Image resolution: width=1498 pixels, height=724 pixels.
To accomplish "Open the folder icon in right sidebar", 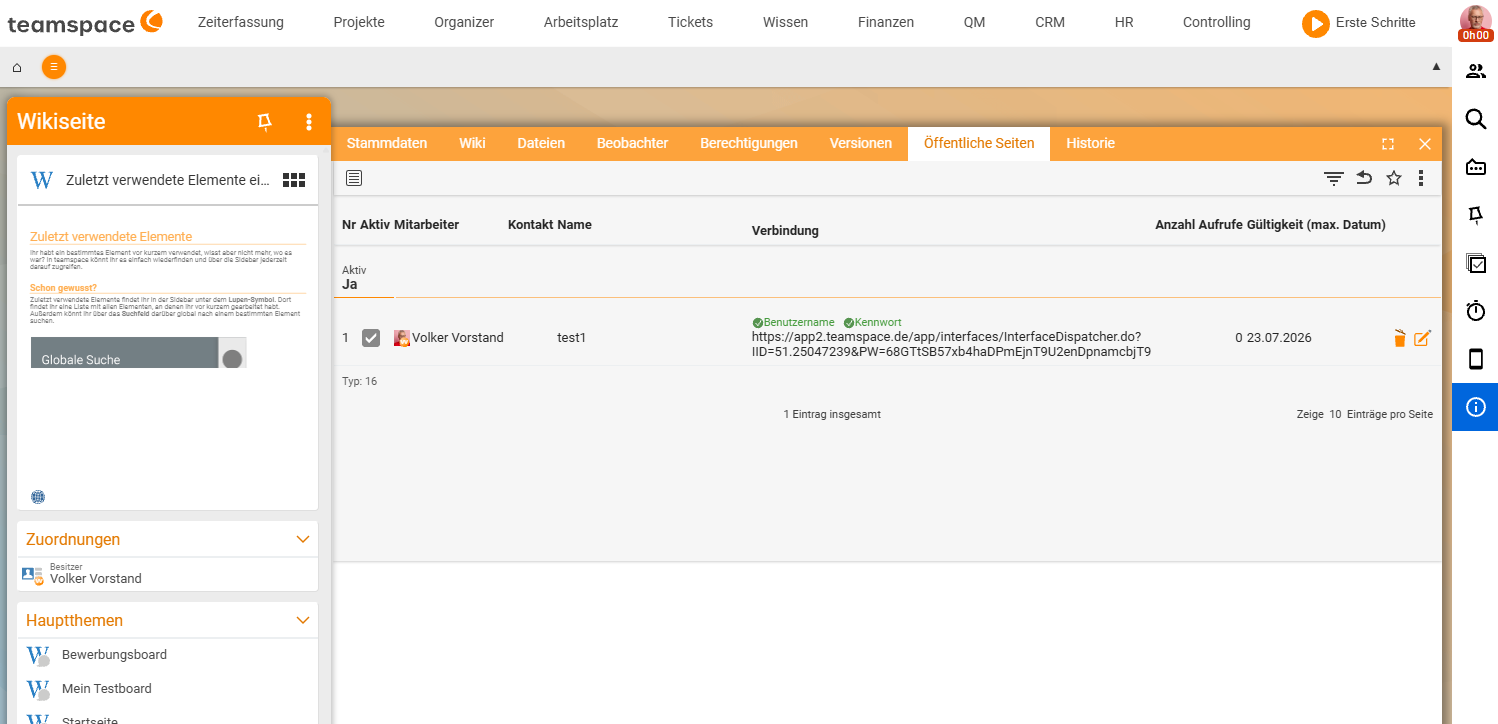I will pyautogui.click(x=1476, y=167).
